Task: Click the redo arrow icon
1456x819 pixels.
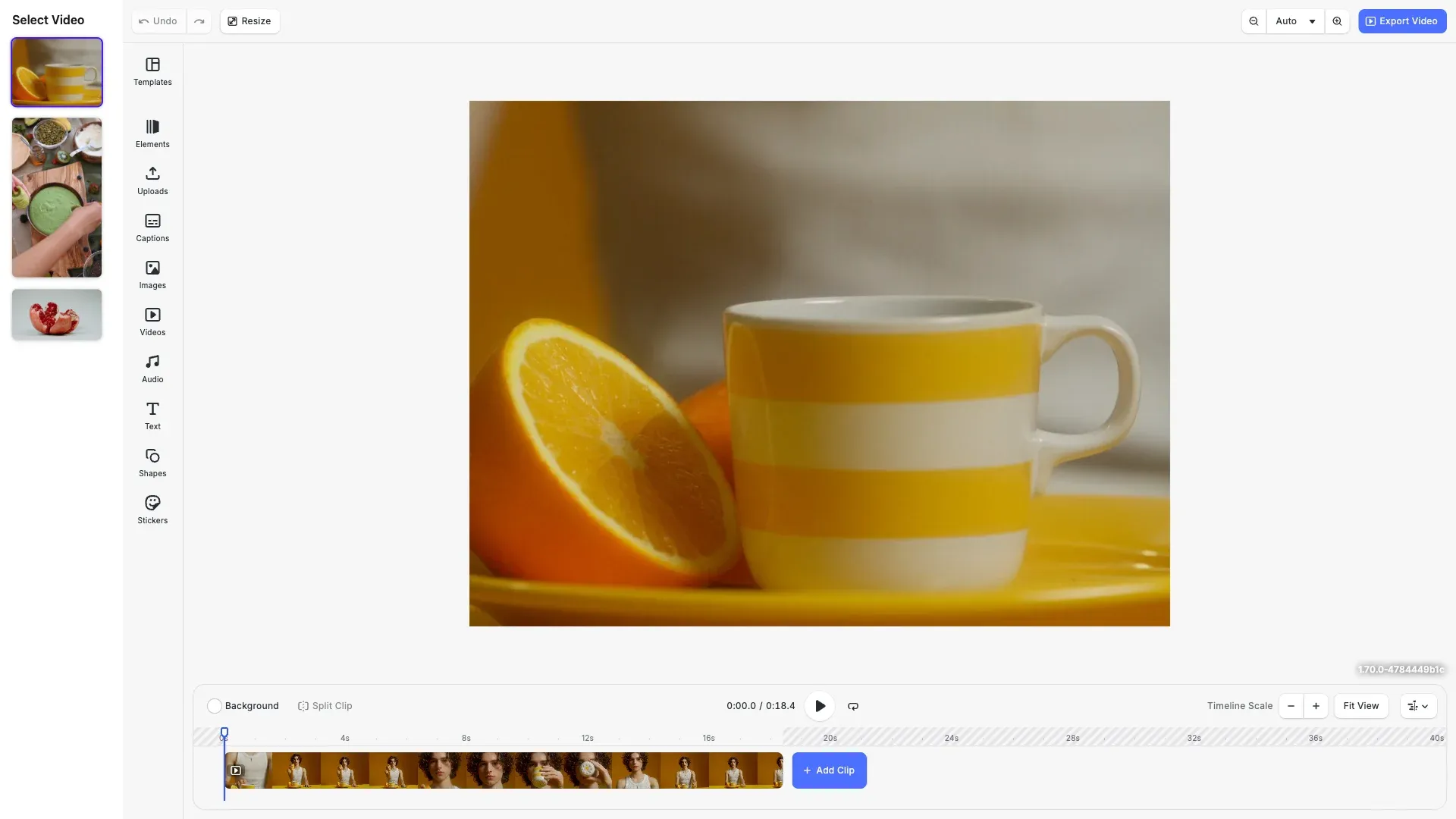Action: click(199, 21)
